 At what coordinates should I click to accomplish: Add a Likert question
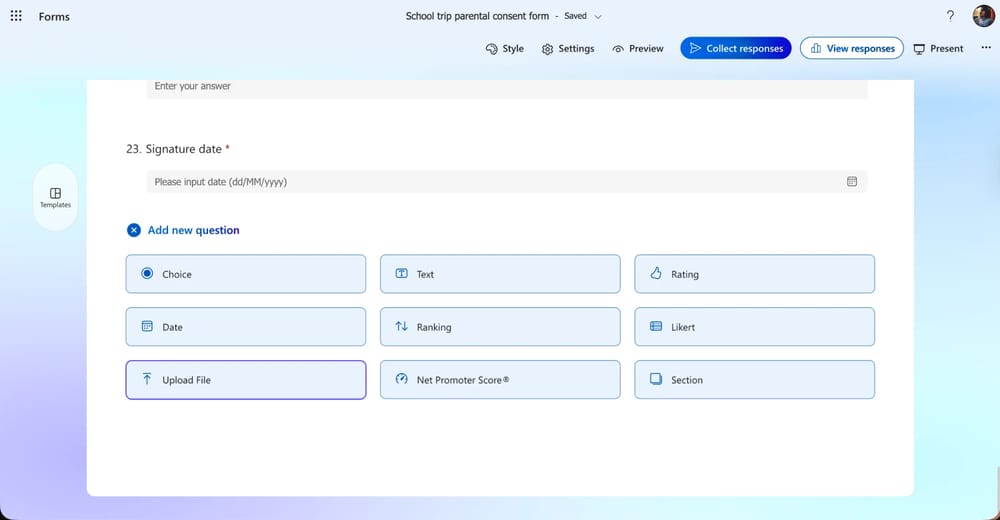coord(754,327)
